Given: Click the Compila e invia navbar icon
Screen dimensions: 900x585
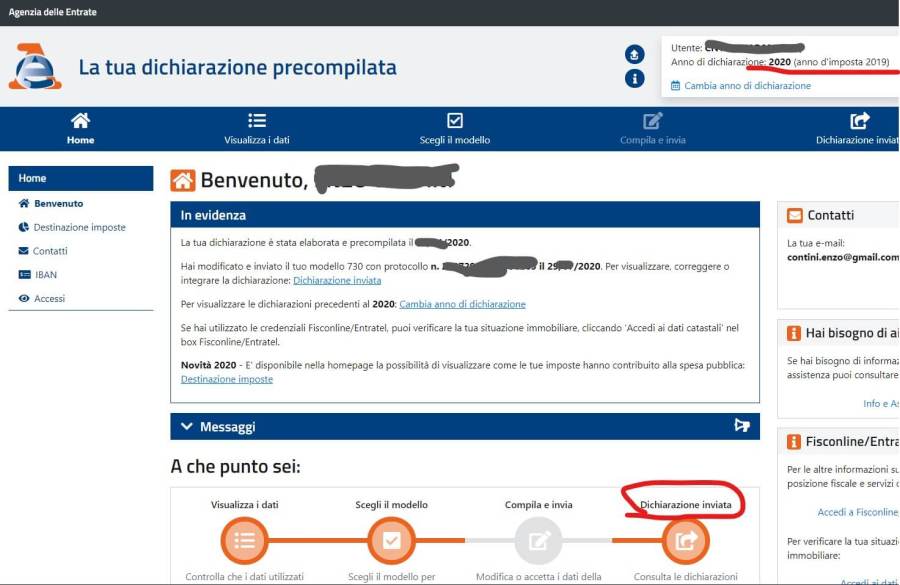Looking at the screenshot, I should pyautogui.click(x=653, y=121).
